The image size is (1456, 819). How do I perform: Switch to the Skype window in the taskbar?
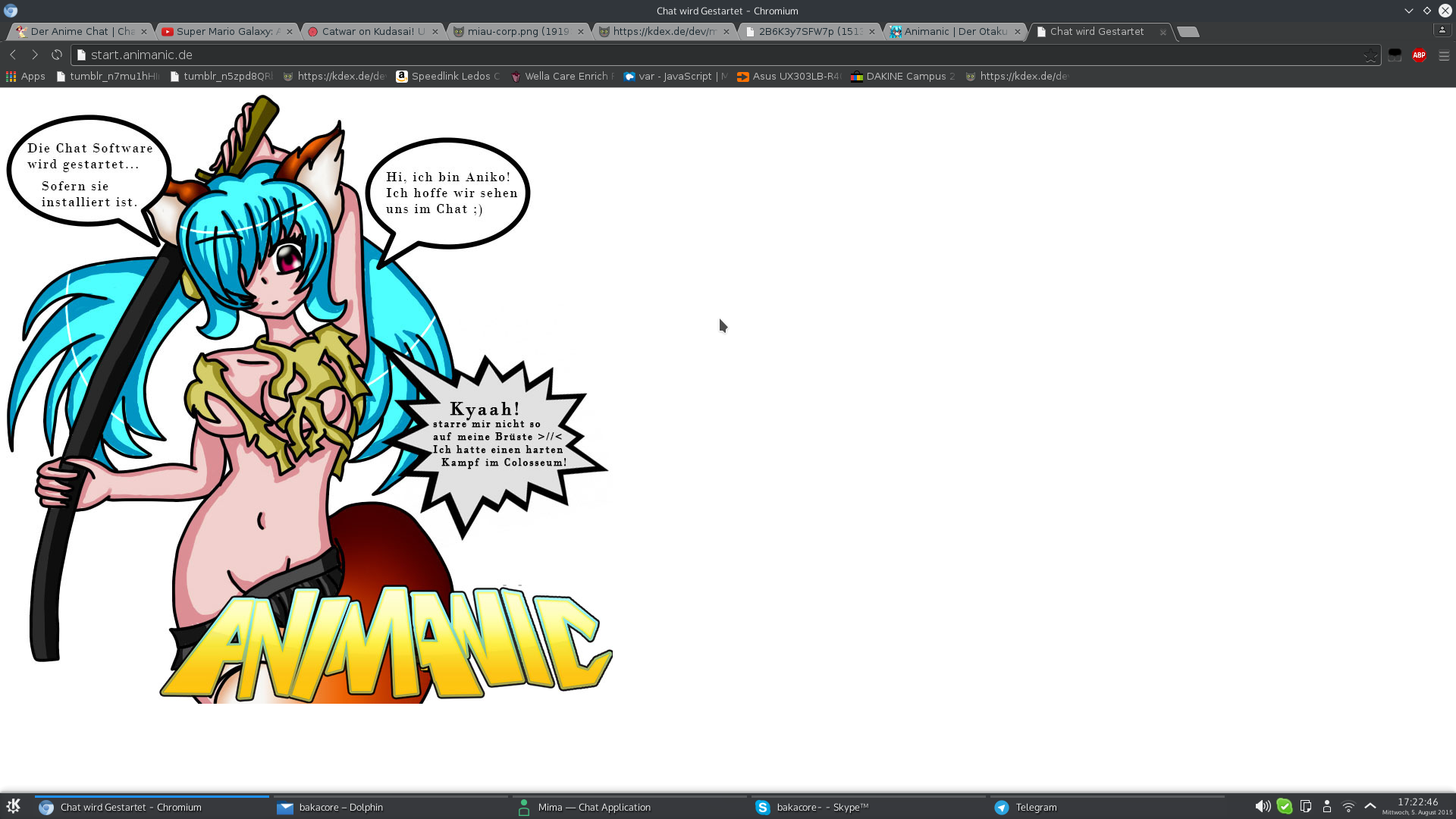point(868,807)
